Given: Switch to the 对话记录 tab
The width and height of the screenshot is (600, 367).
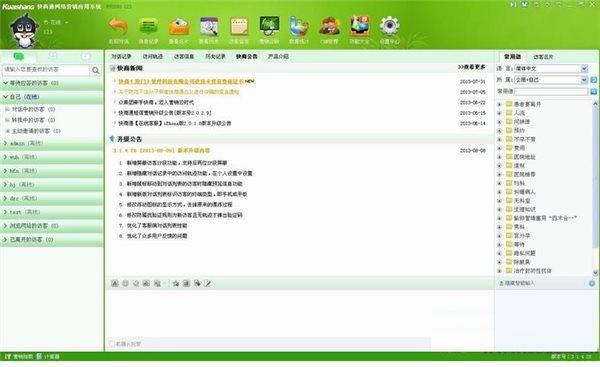Looking at the screenshot, I should pyautogui.click(x=121, y=56).
